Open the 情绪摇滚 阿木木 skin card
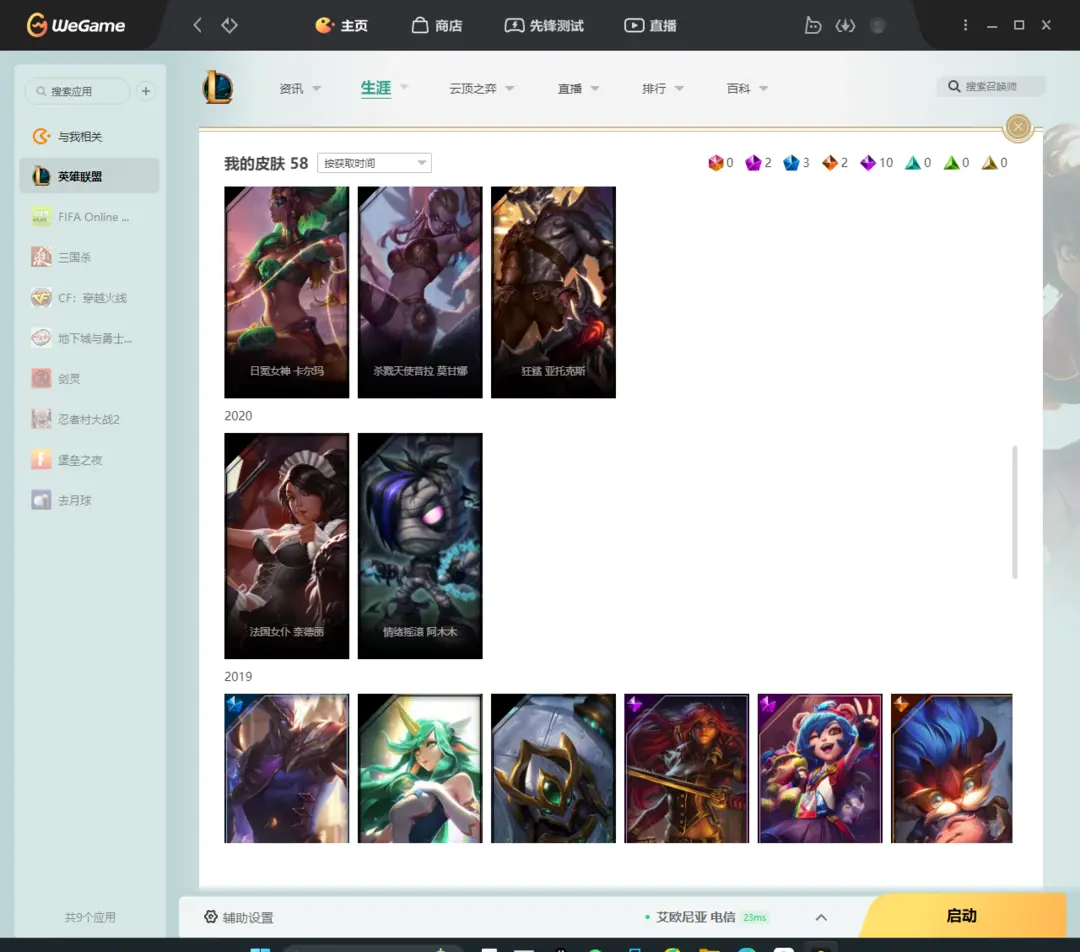 pos(420,546)
